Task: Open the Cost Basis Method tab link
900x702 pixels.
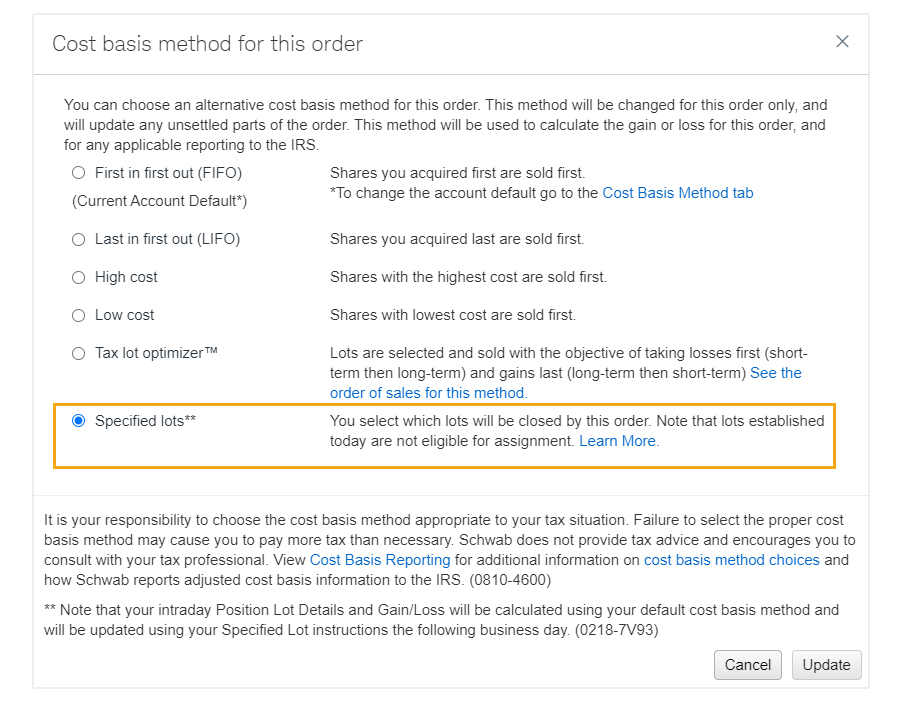Action: tap(677, 193)
